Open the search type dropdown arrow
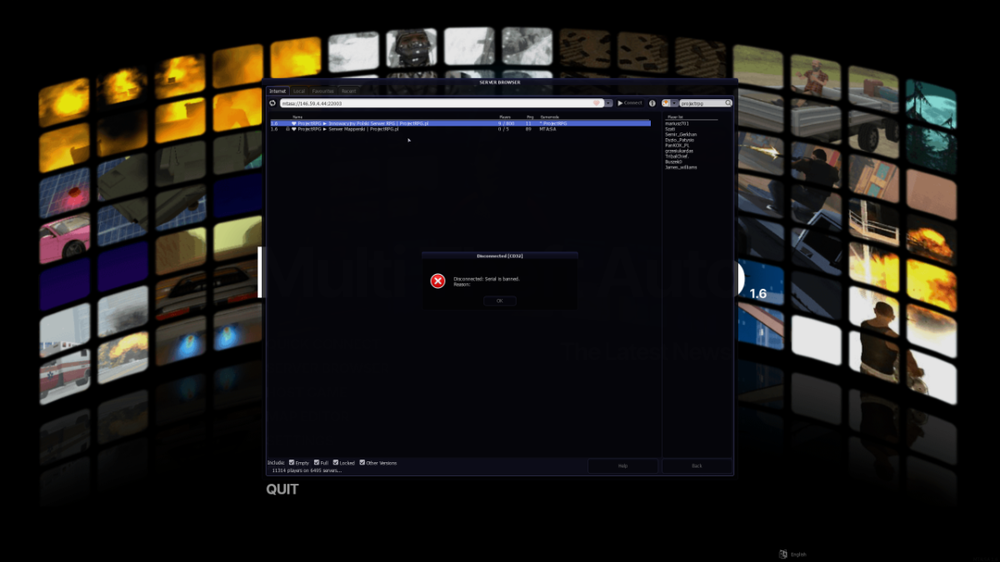Viewport: 1000px width, 562px height. [x=674, y=103]
